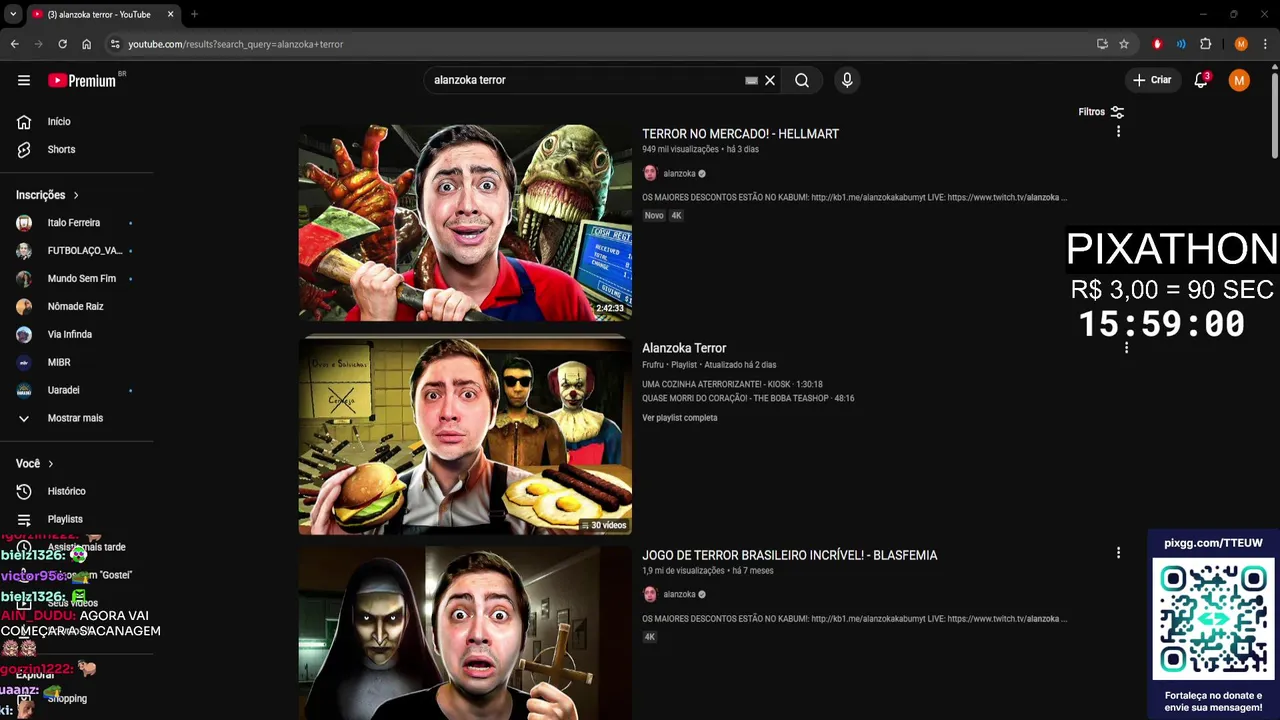Image resolution: width=1280 pixels, height=720 pixels.
Task: Click title TERROR NO MERCADO! - HELLMART
Action: pos(740,134)
